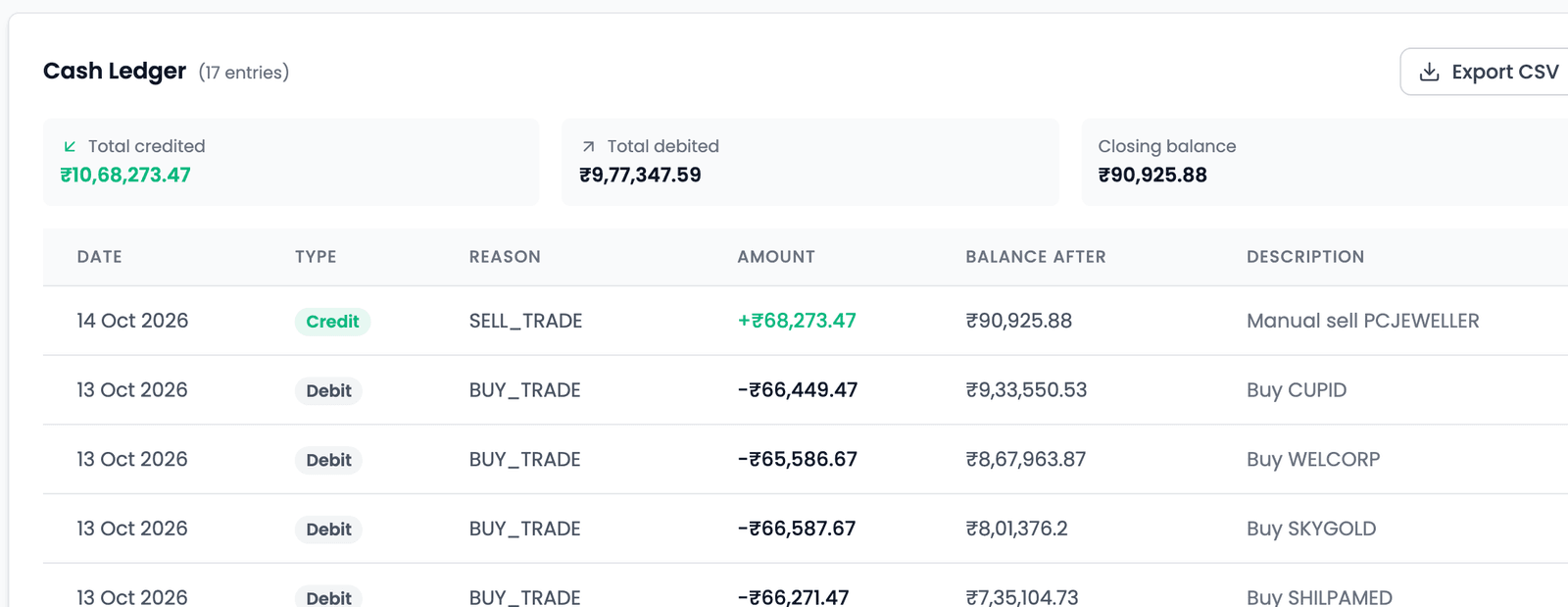Click the Total debited arrow icon
Image resolution: width=1568 pixels, height=607 pixels.
coord(588,146)
